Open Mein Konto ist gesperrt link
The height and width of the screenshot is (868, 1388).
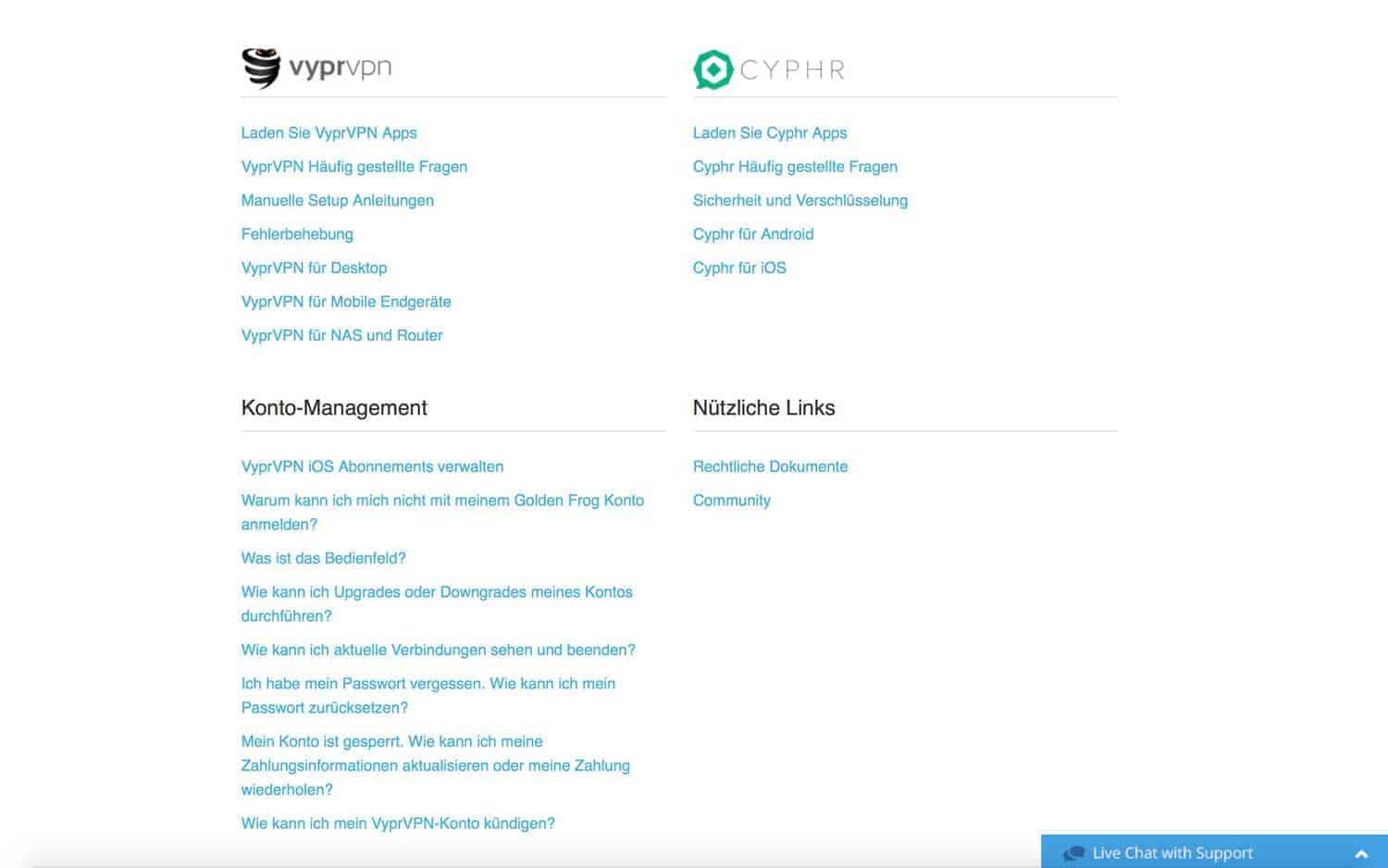[x=435, y=765]
